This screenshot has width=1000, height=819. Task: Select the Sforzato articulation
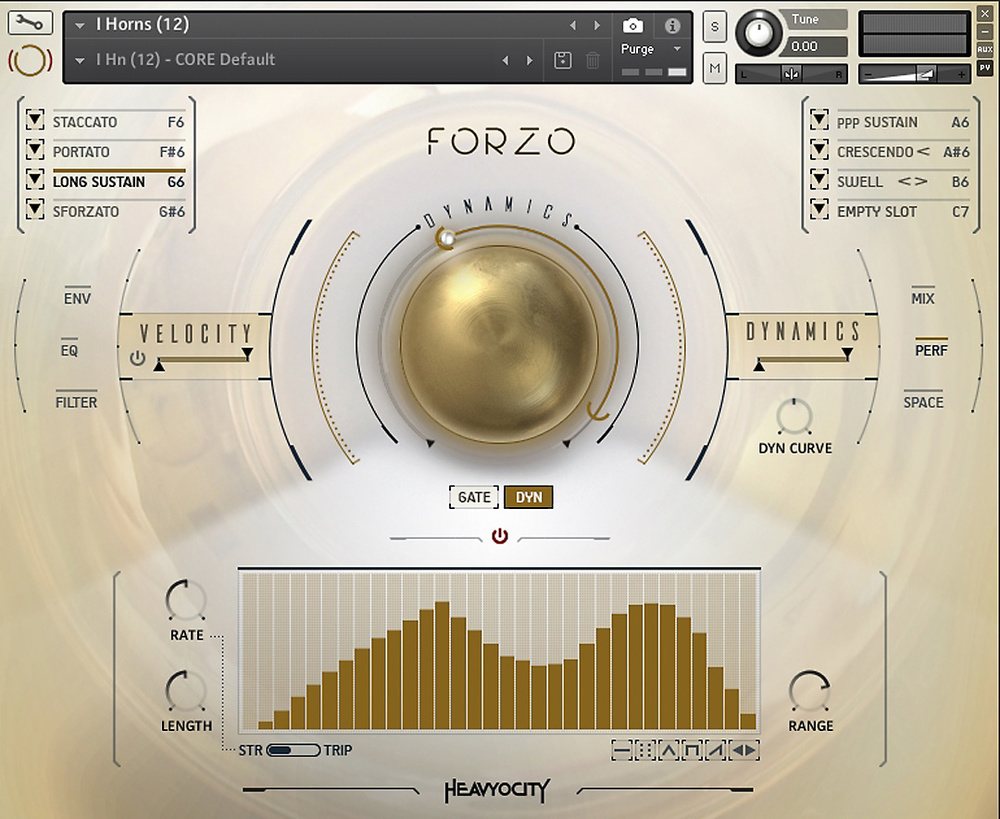(x=86, y=212)
